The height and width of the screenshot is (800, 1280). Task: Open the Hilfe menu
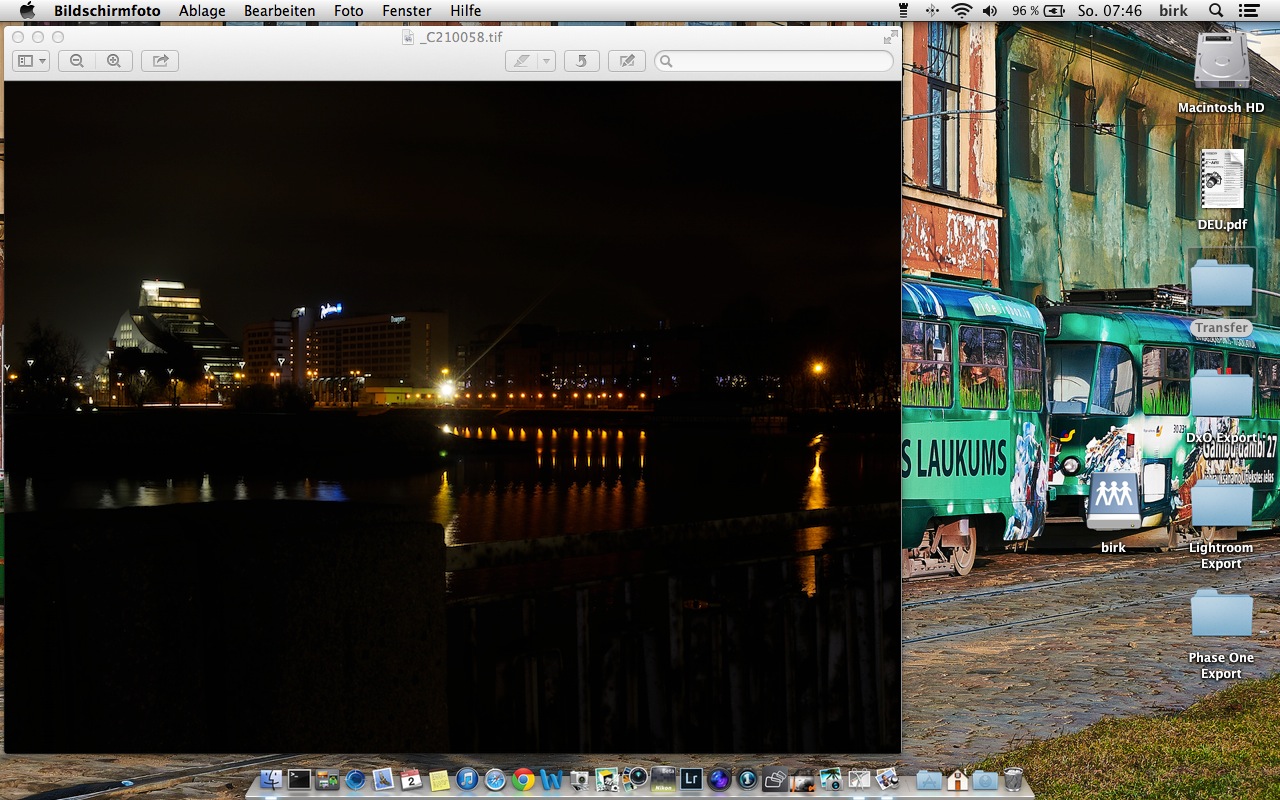coord(466,11)
